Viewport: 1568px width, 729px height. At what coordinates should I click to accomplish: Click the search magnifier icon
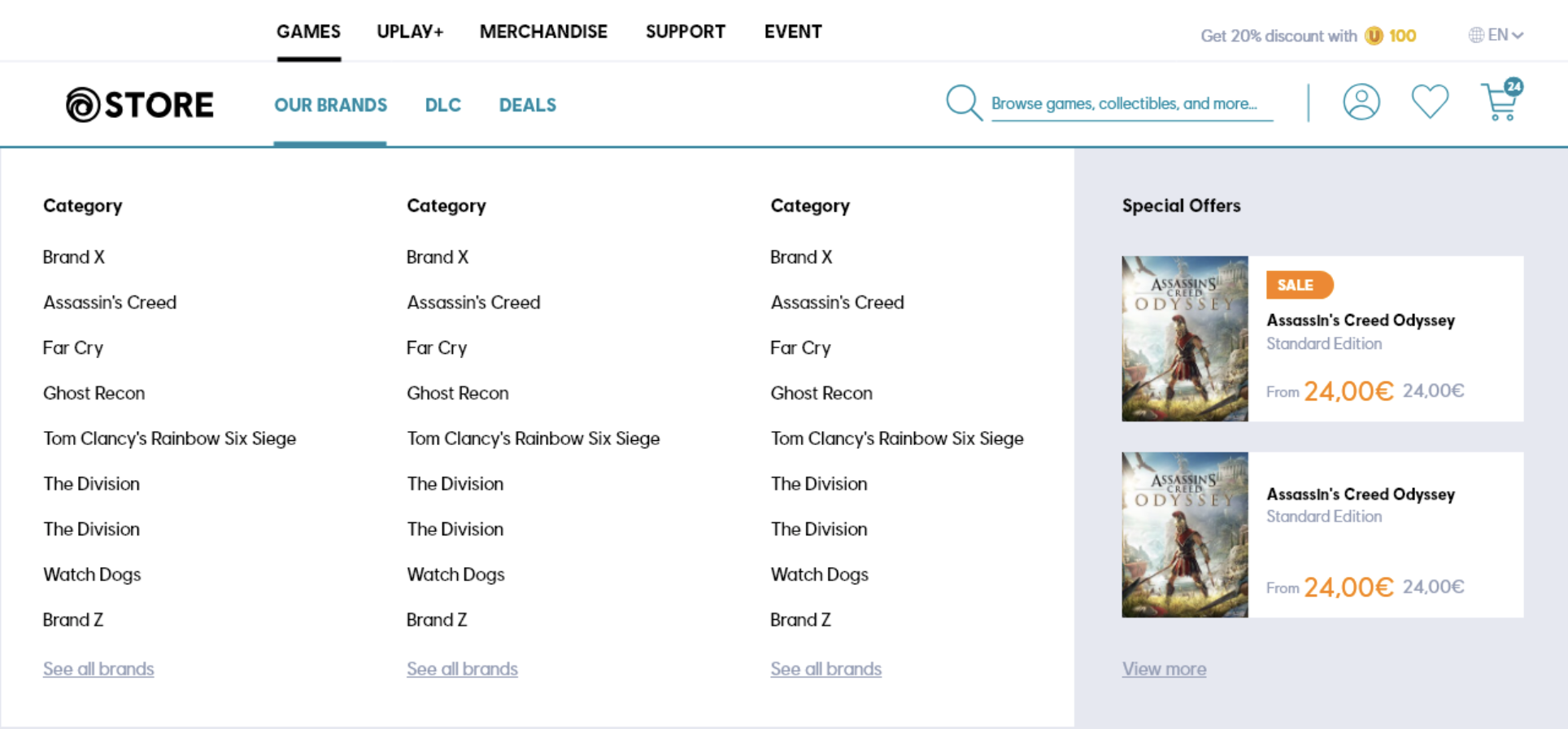click(964, 103)
